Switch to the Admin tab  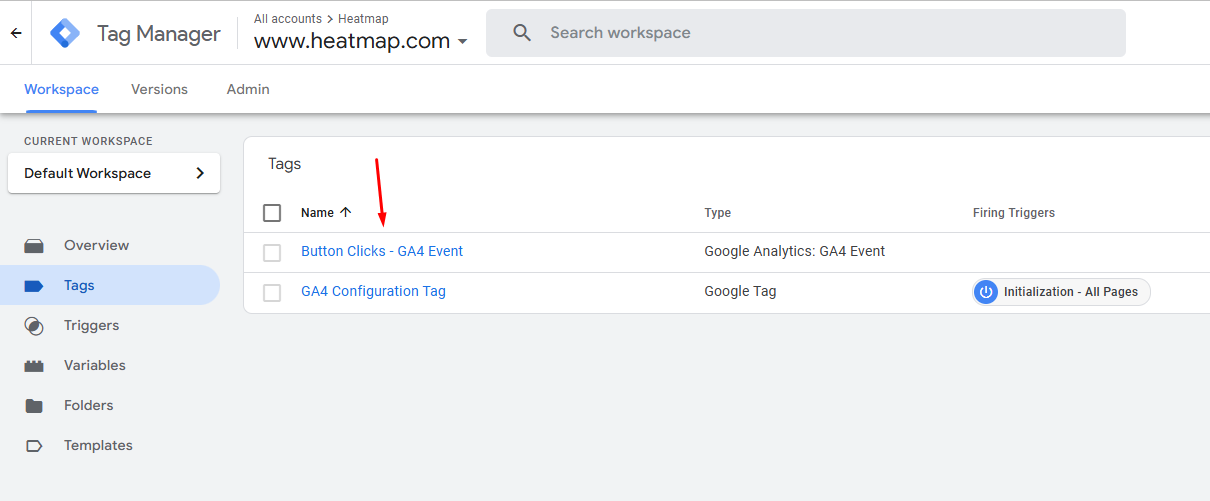[x=248, y=89]
